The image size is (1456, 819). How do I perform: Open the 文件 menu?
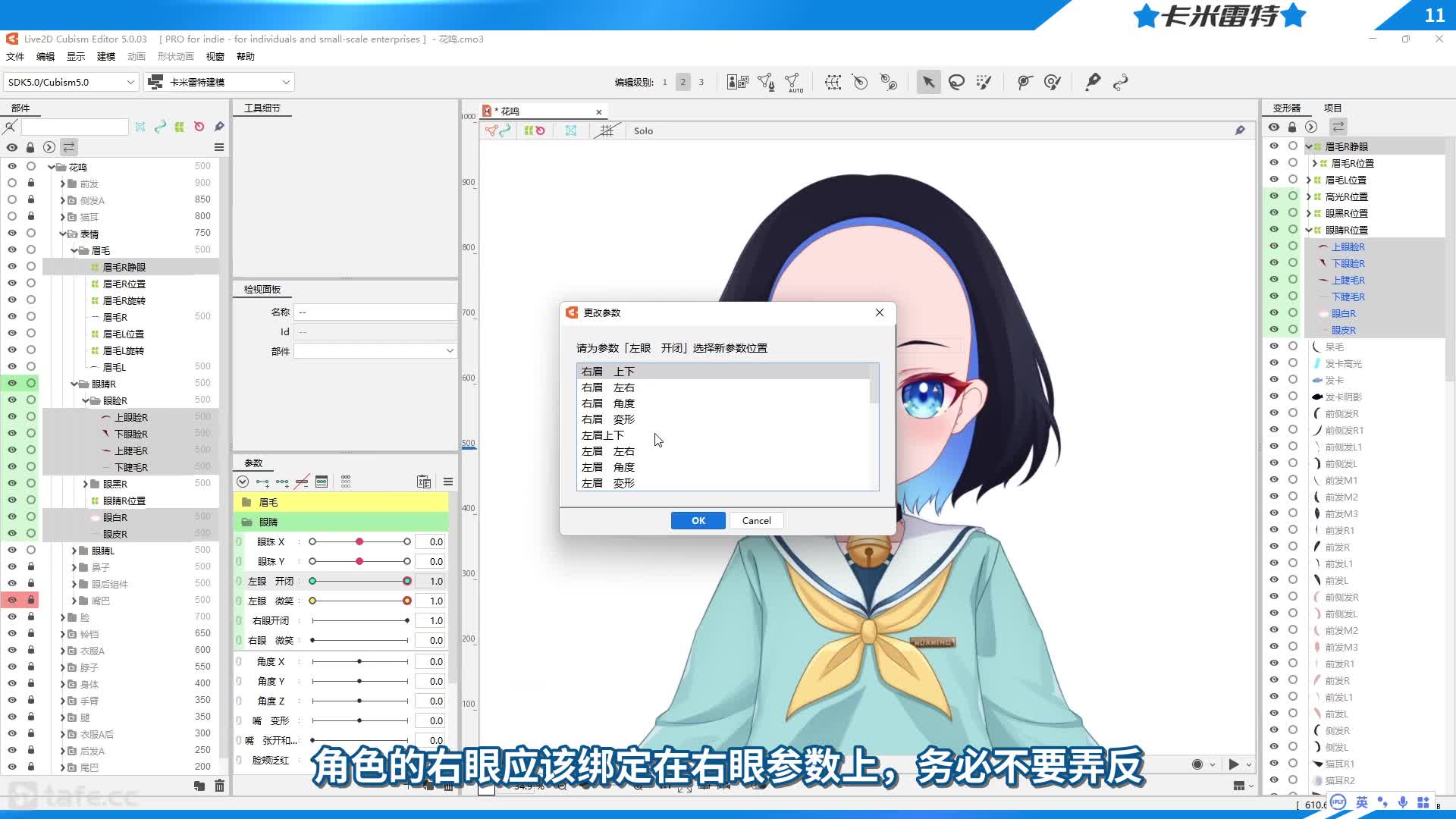15,57
